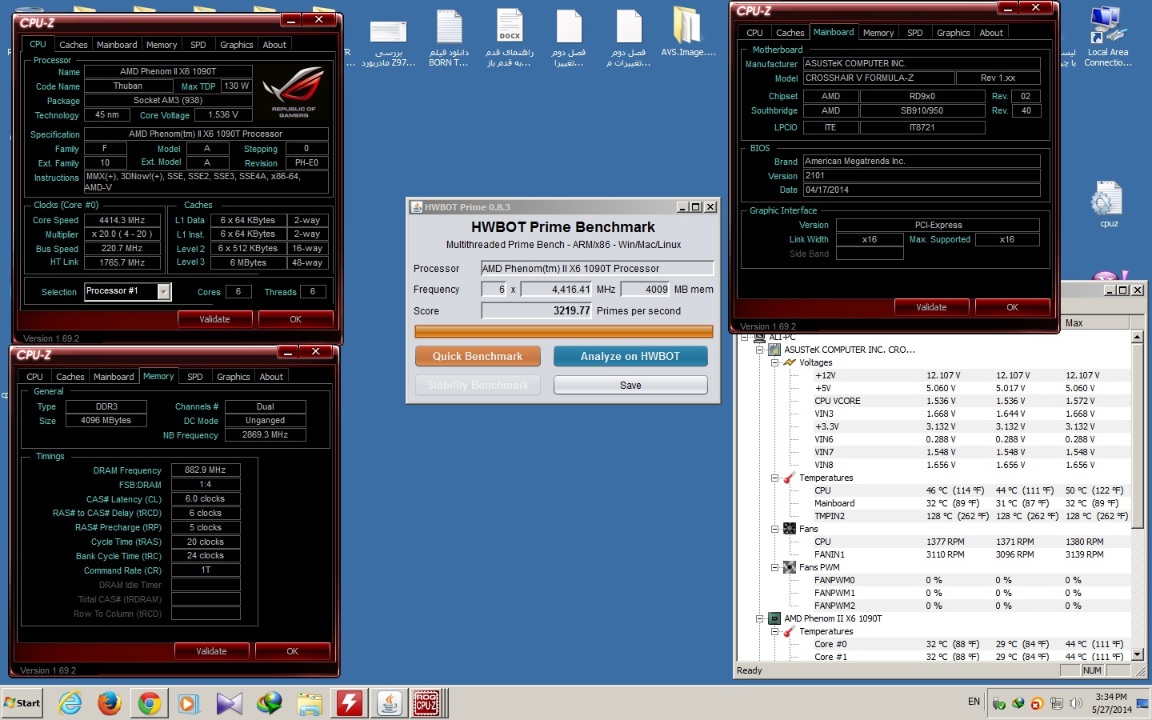Open Windows Explorer folder taskbar icon
Screen dimensions: 1152x720
pos(309,703)
